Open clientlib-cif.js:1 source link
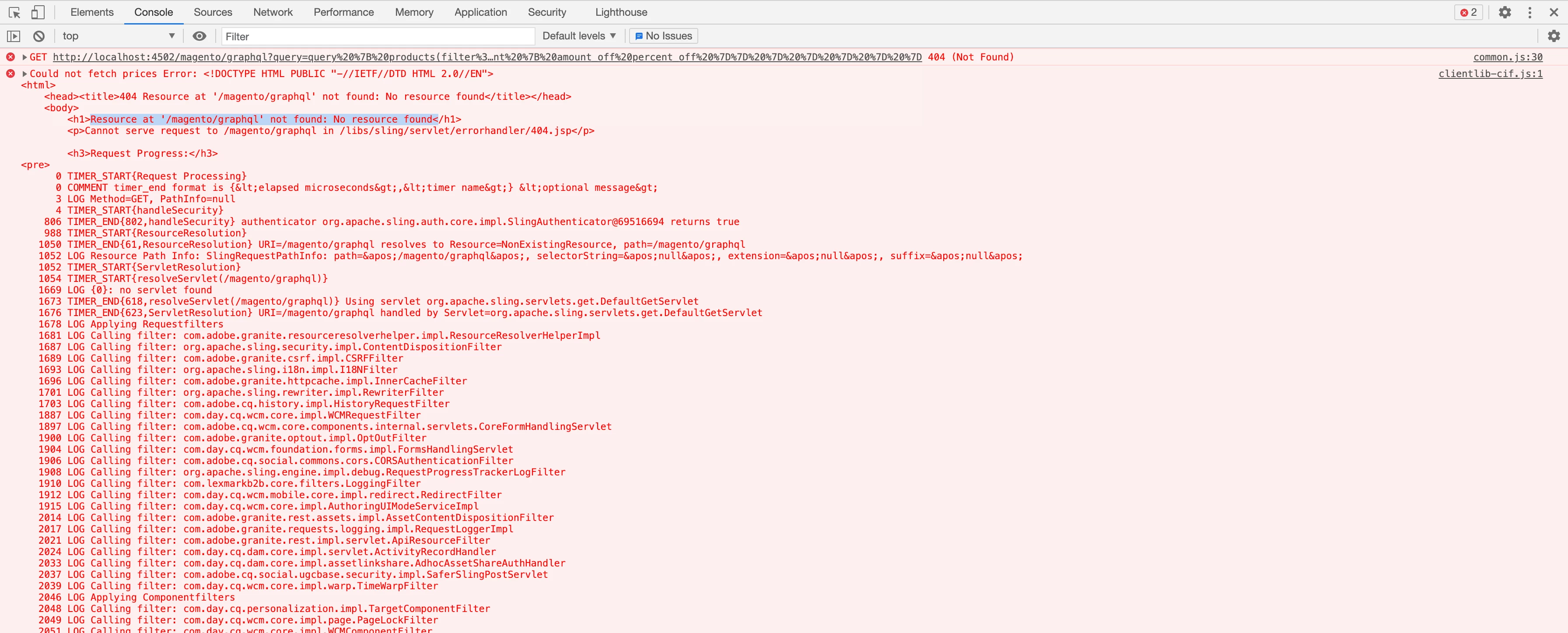Viewport: 1568px width, 633px height. click(1490, 74)
